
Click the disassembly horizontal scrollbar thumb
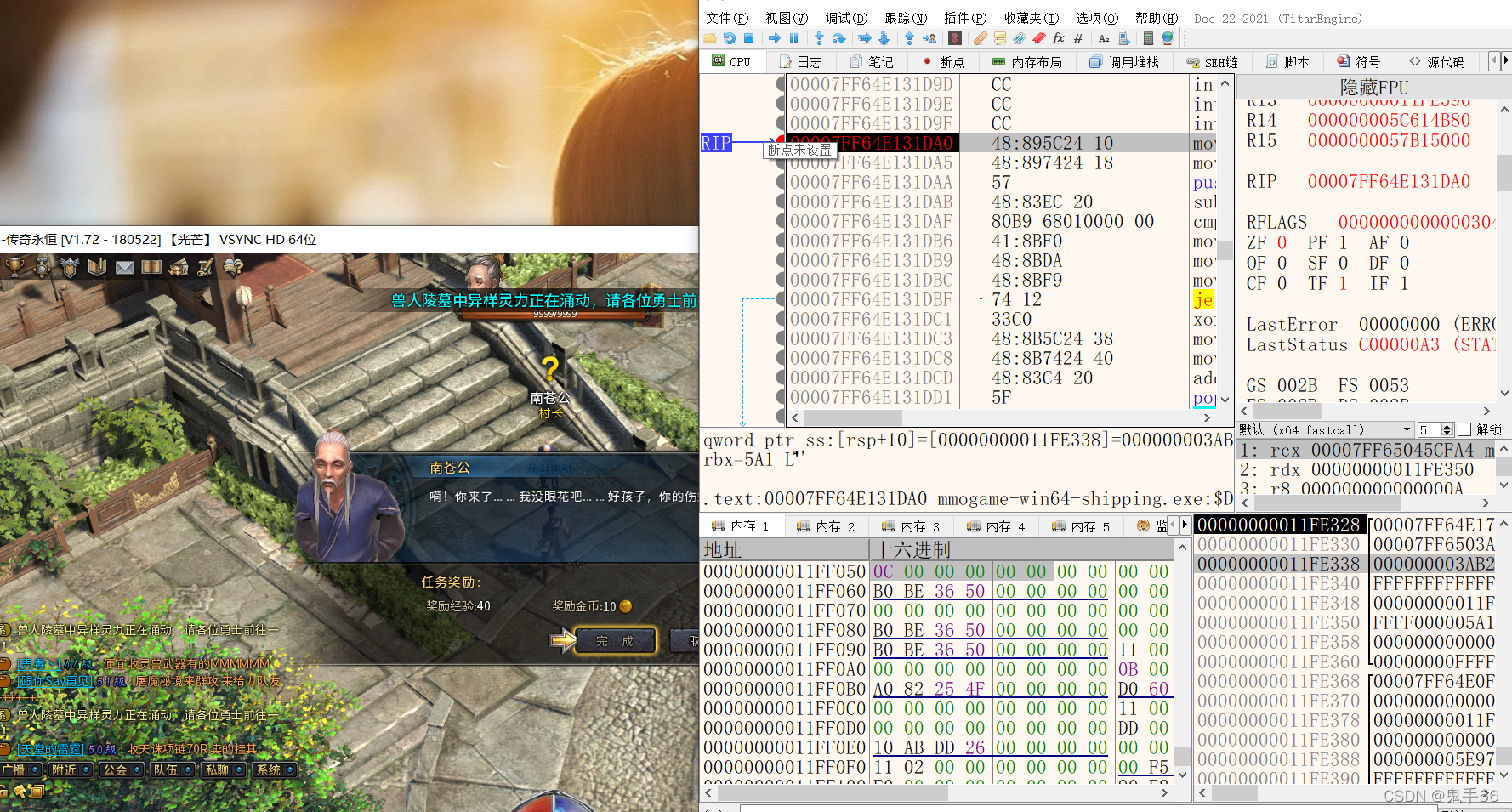(853, 418)
